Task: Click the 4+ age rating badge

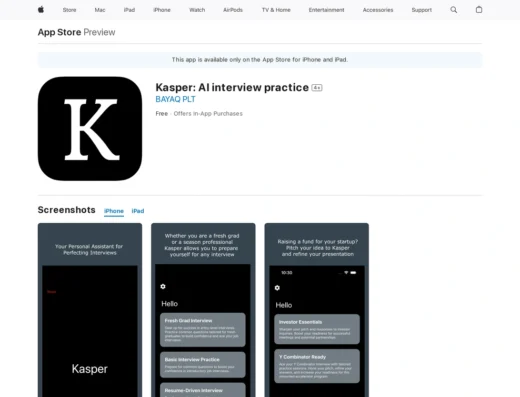Action: point(317,88)
